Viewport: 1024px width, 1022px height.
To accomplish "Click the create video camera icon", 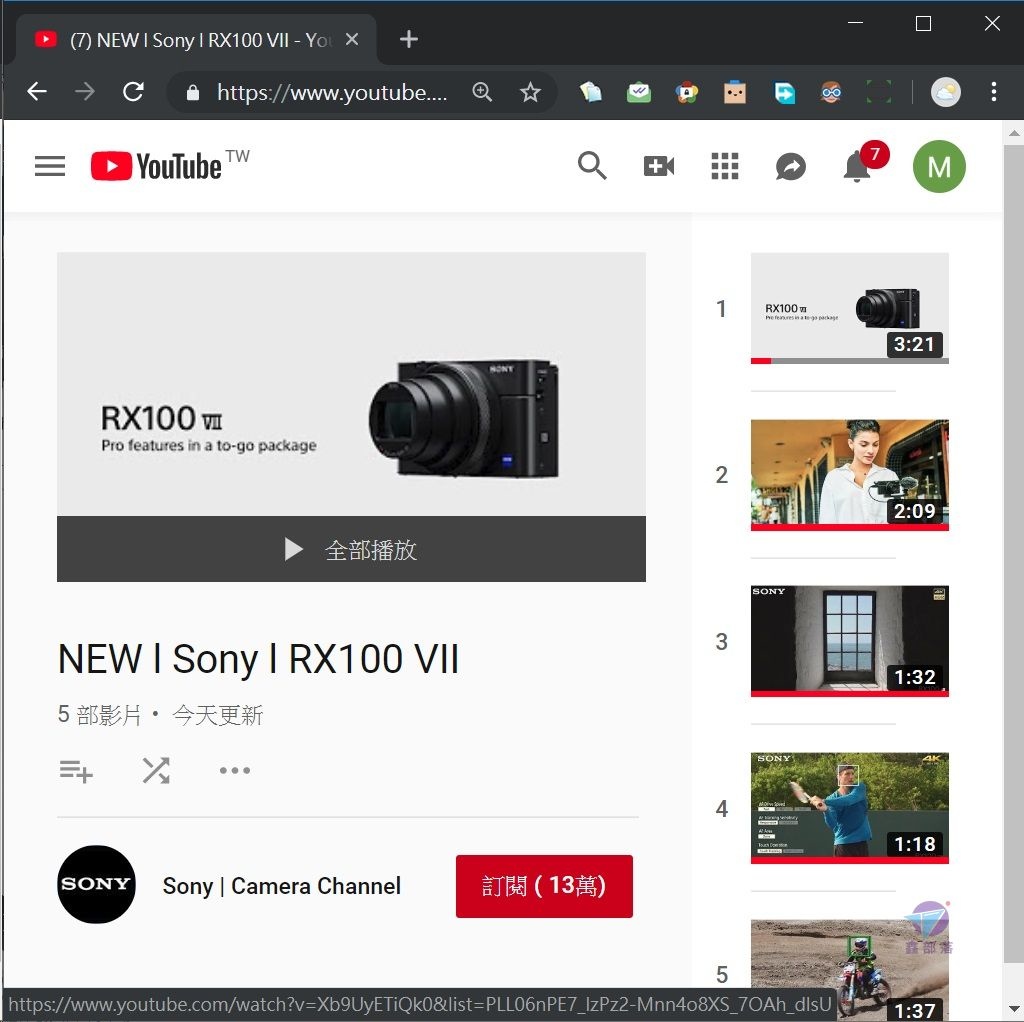I will click(658, 166).
